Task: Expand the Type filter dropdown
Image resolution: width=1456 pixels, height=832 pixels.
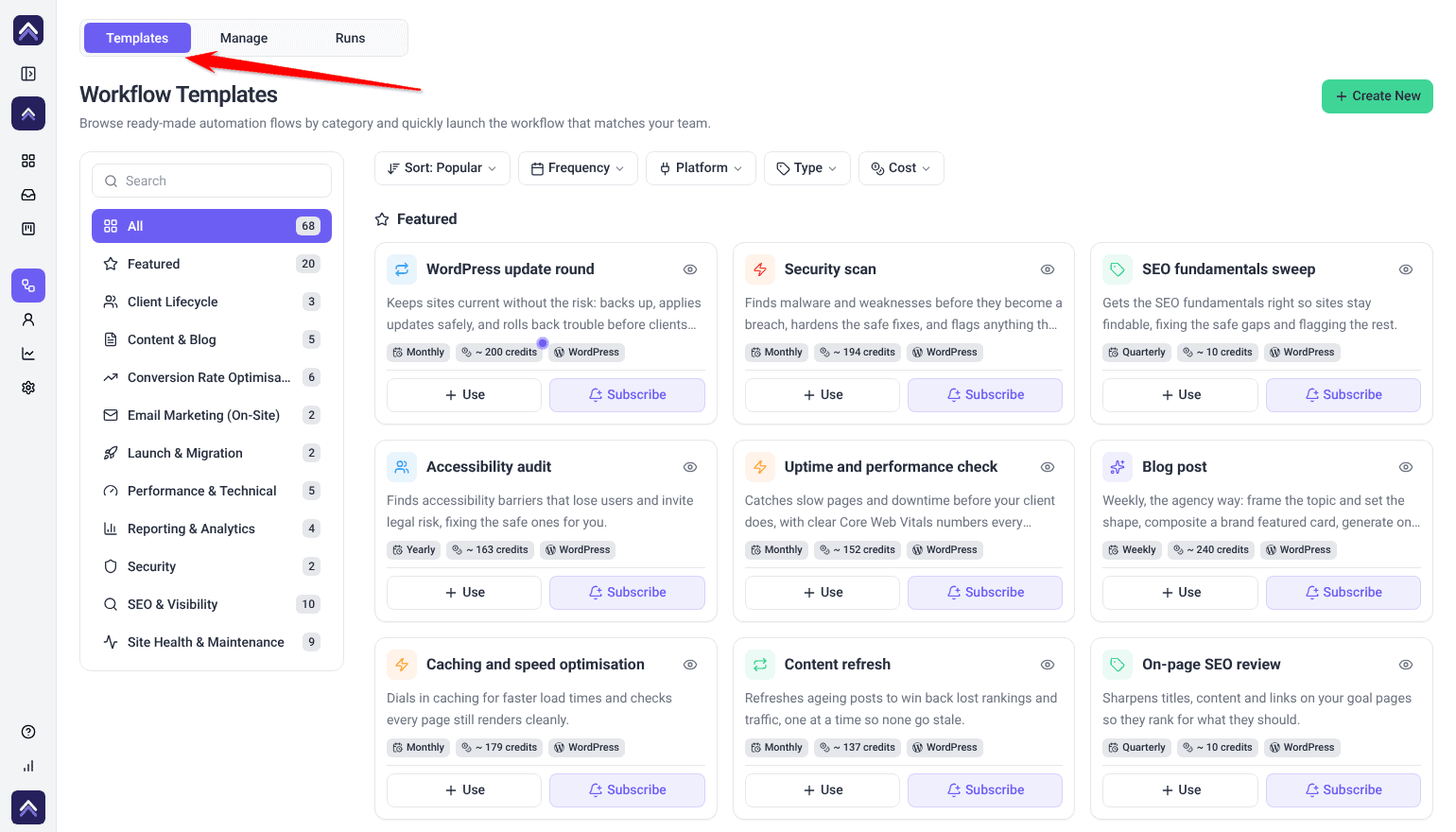Action: pyautogui.click(x=807, y=168)
